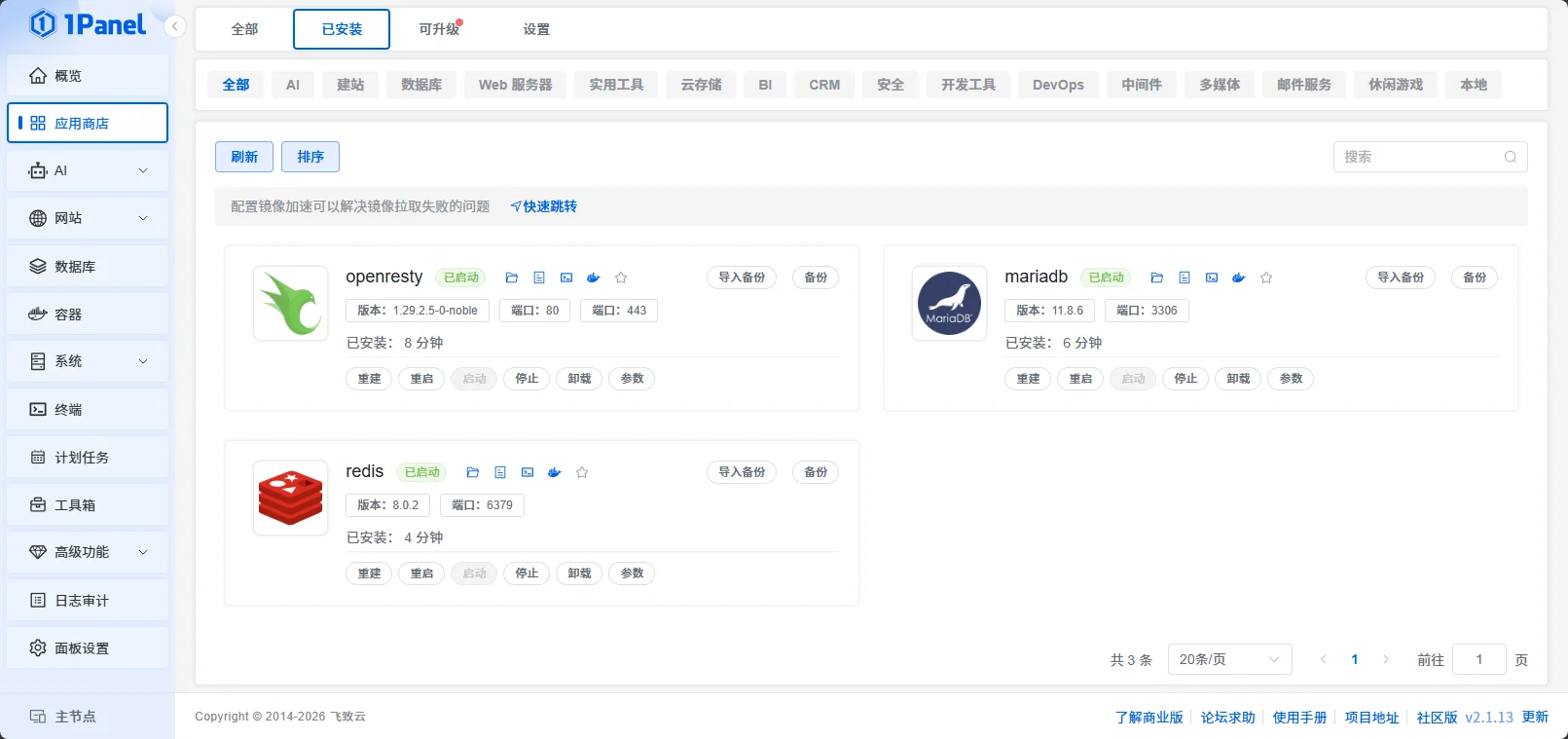Open the redis install folder icon
Screen dimensions: 1568x739
point(473,472)
